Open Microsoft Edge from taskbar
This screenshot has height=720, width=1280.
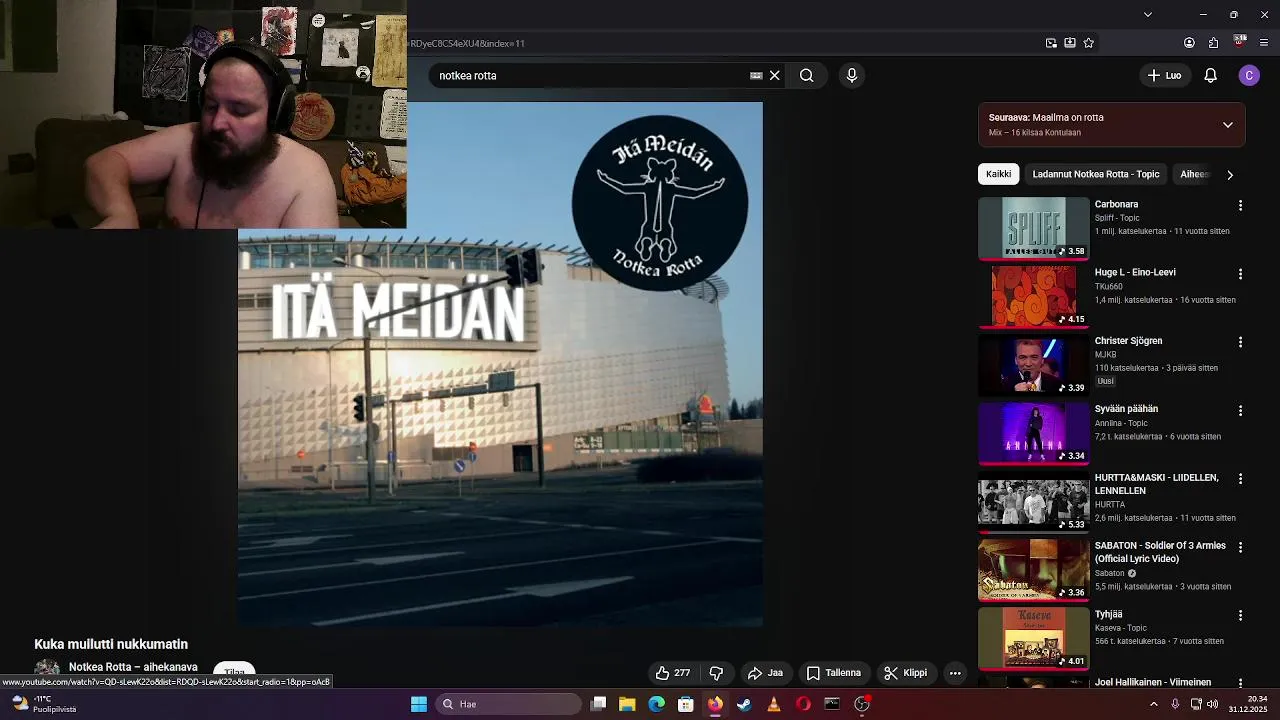pyautogui.click(x=656, y=704)
